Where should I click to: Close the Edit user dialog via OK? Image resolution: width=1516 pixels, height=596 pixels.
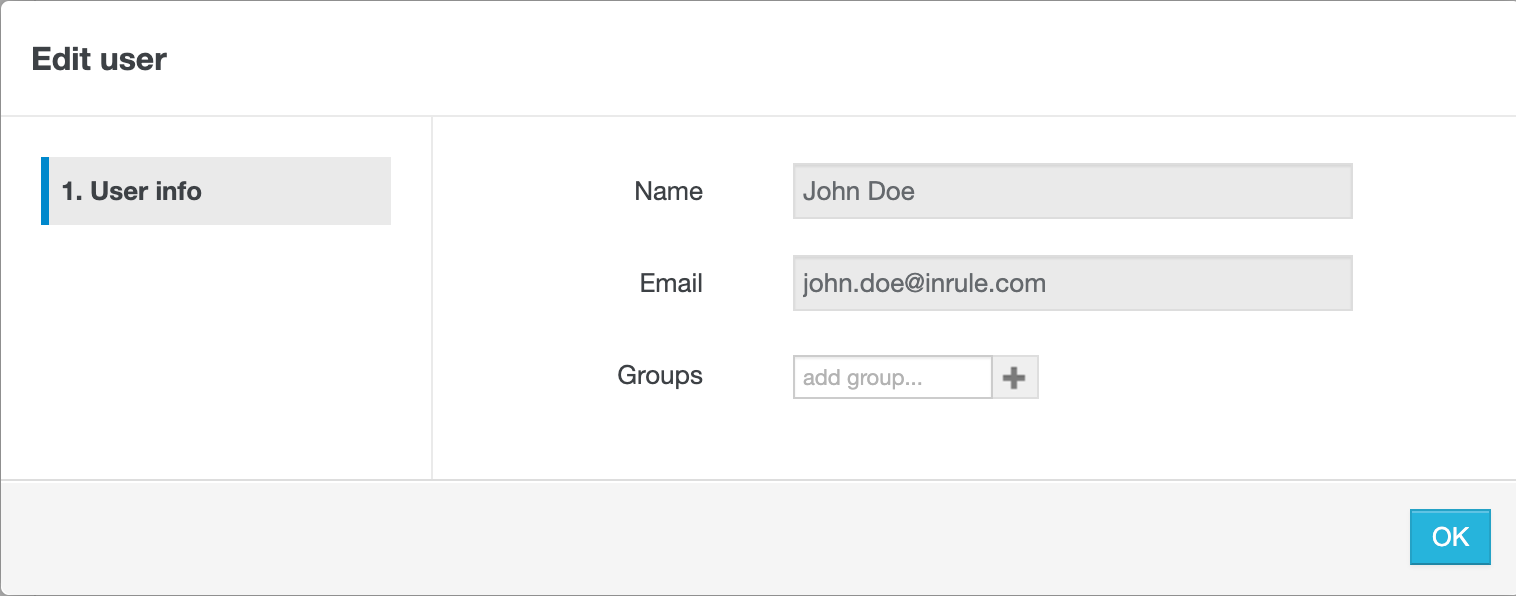(x=1450, y=537)
